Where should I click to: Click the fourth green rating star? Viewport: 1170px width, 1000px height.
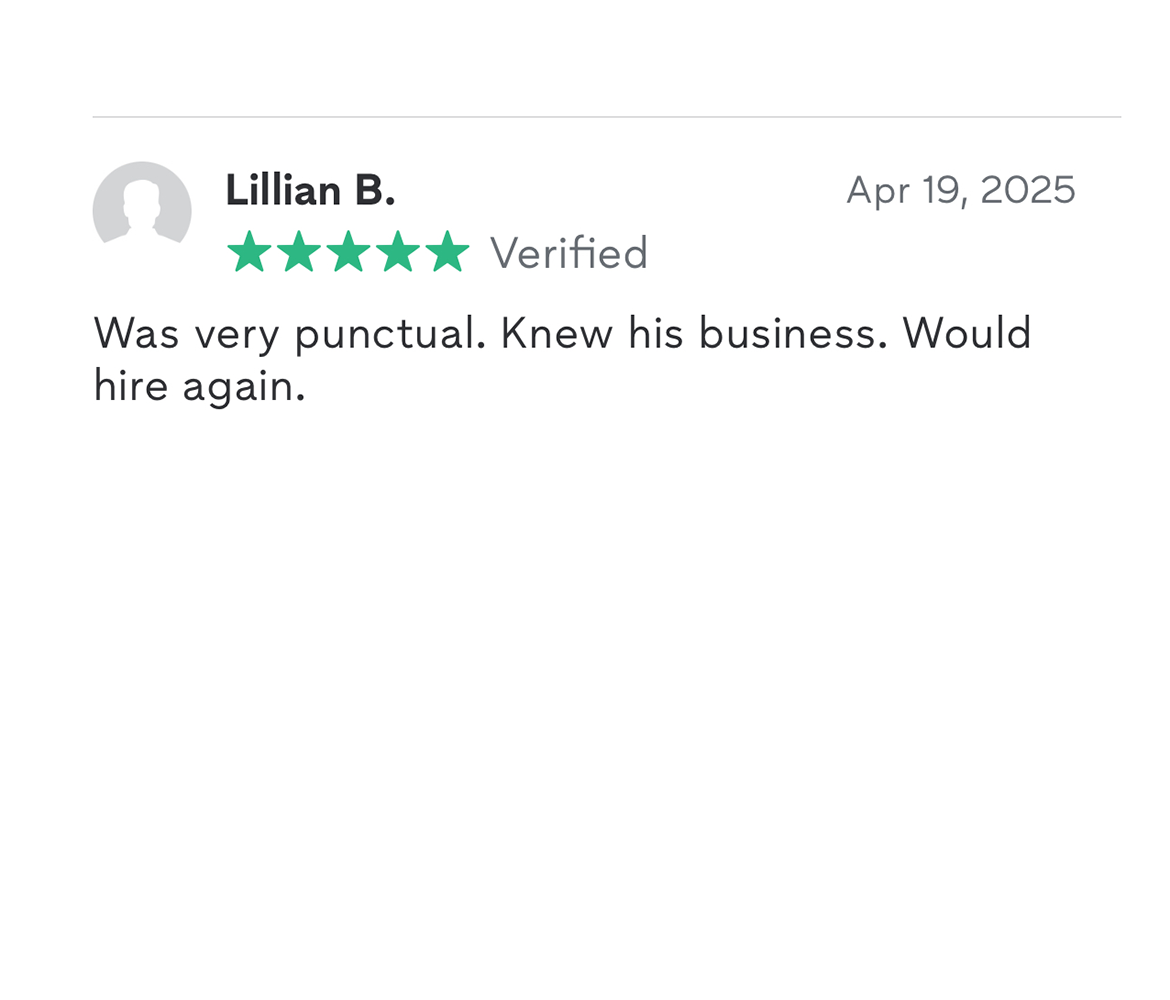[398, 252]
